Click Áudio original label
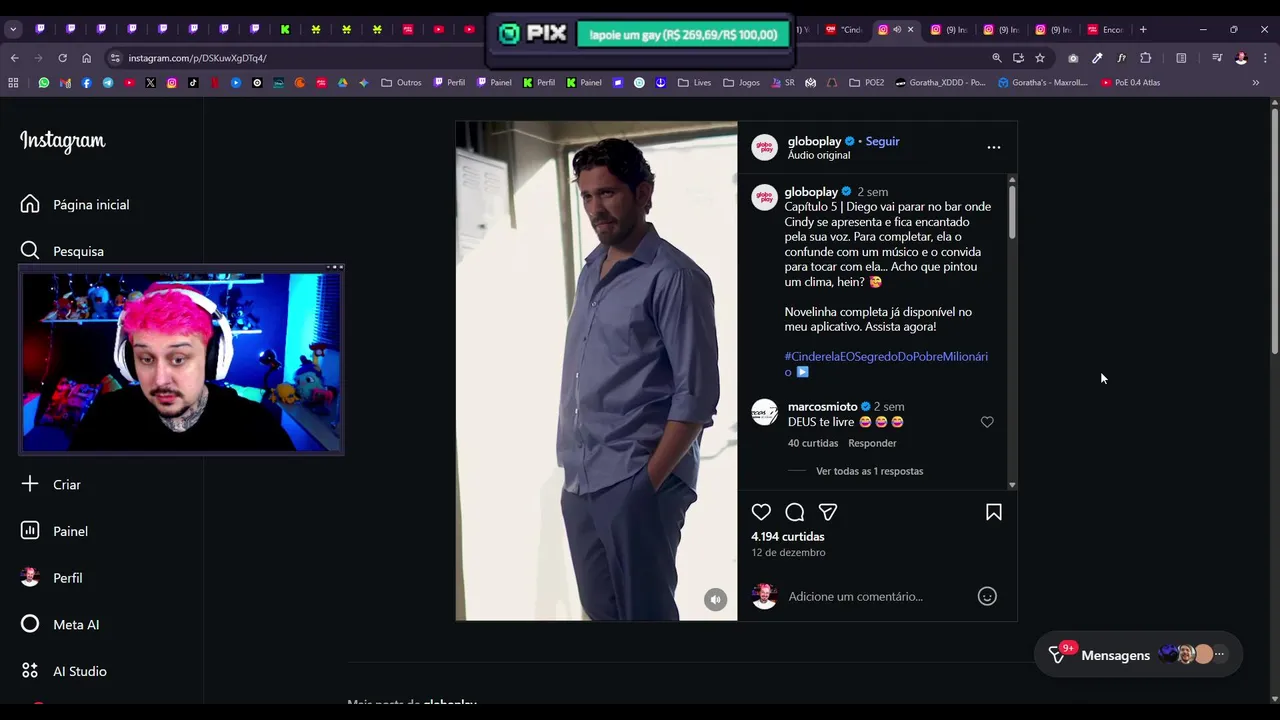The image size is (1280, 720). [819, 155]
